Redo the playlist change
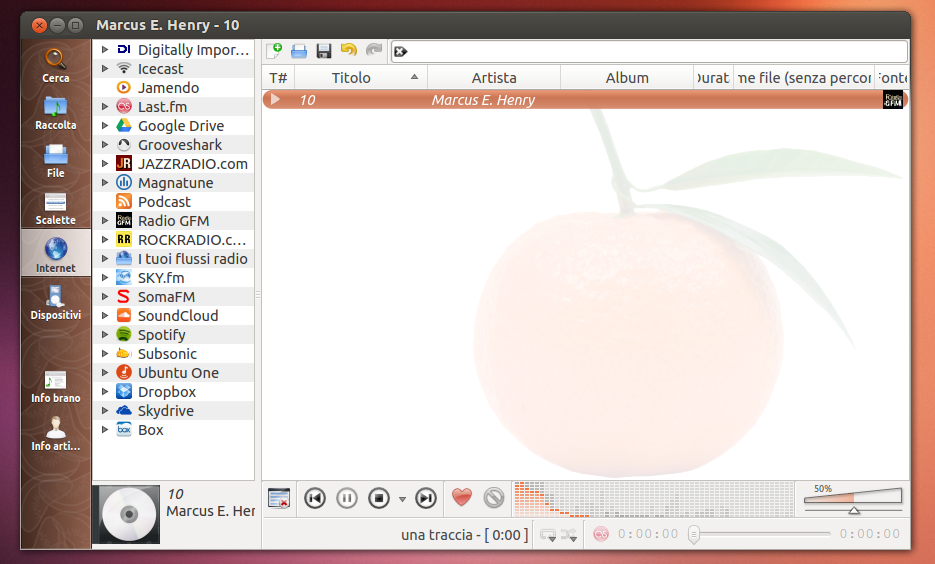Viewport: 935px width, 564px height. coord(374,50)
